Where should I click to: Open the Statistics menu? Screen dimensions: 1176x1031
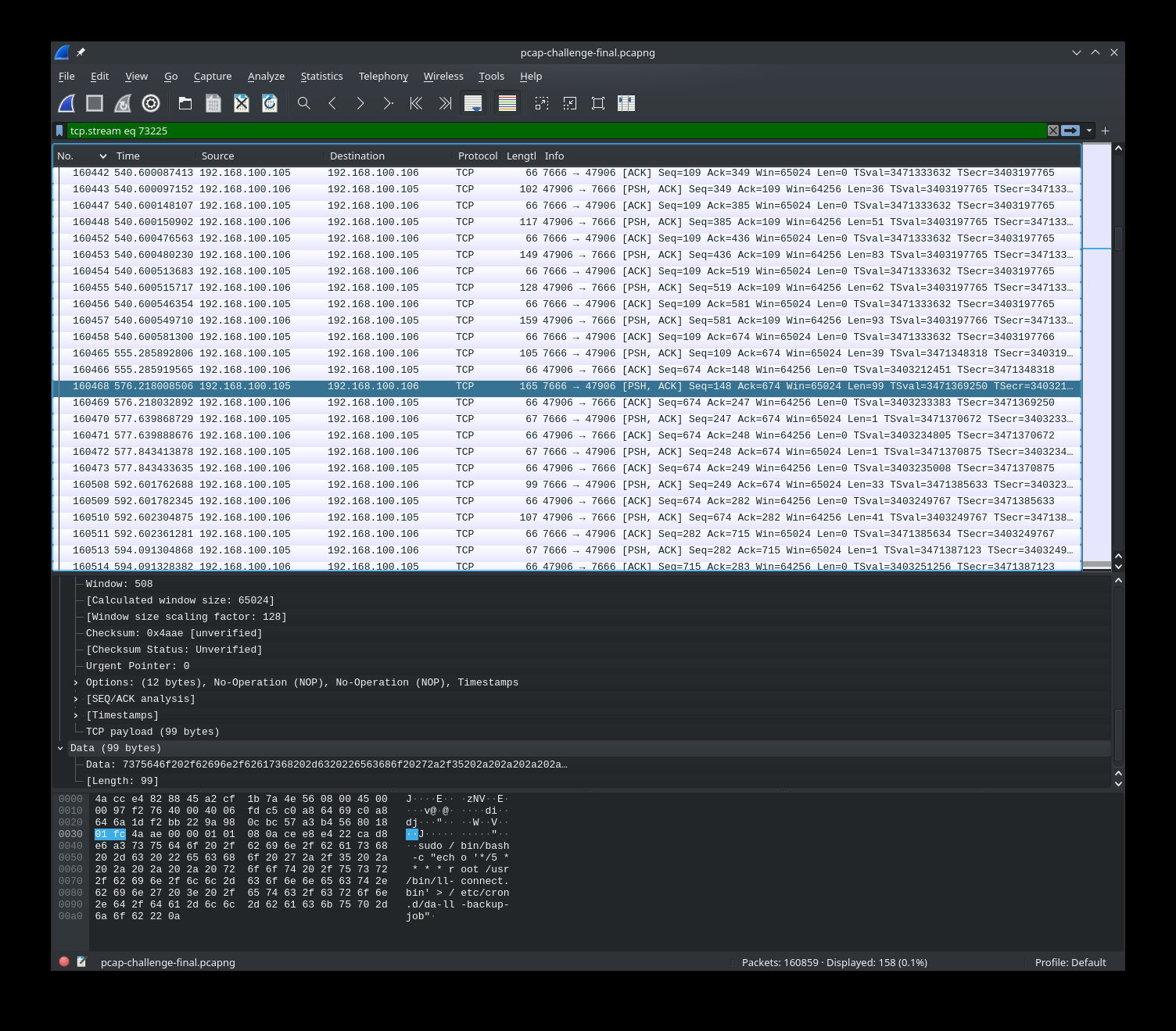pyautogui.click(x=321, y=76)
